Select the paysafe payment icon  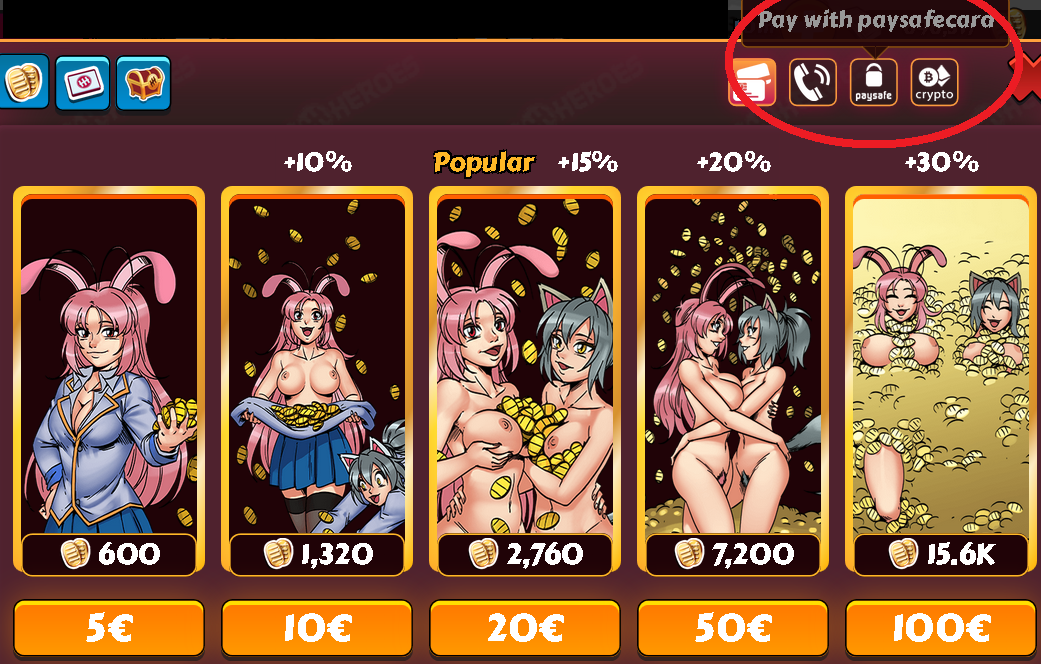click(874, 82)
